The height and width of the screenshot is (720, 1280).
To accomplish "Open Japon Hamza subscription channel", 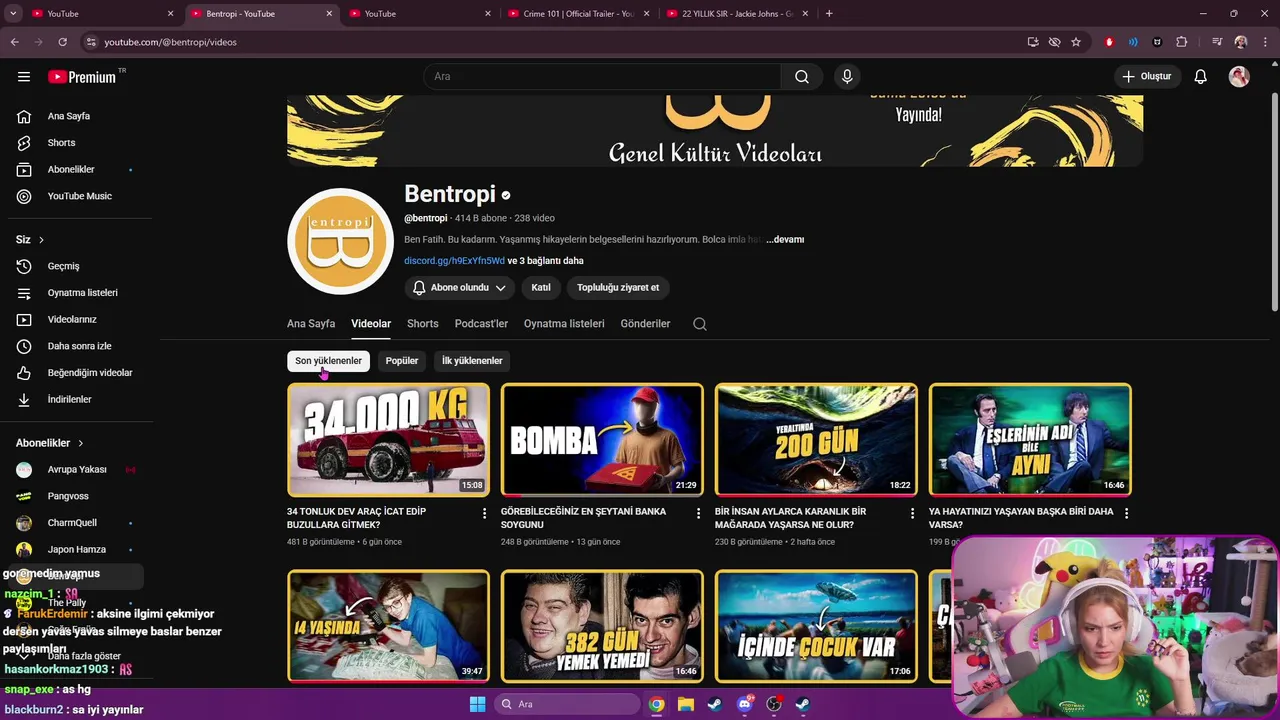I will tap(76, 550).
